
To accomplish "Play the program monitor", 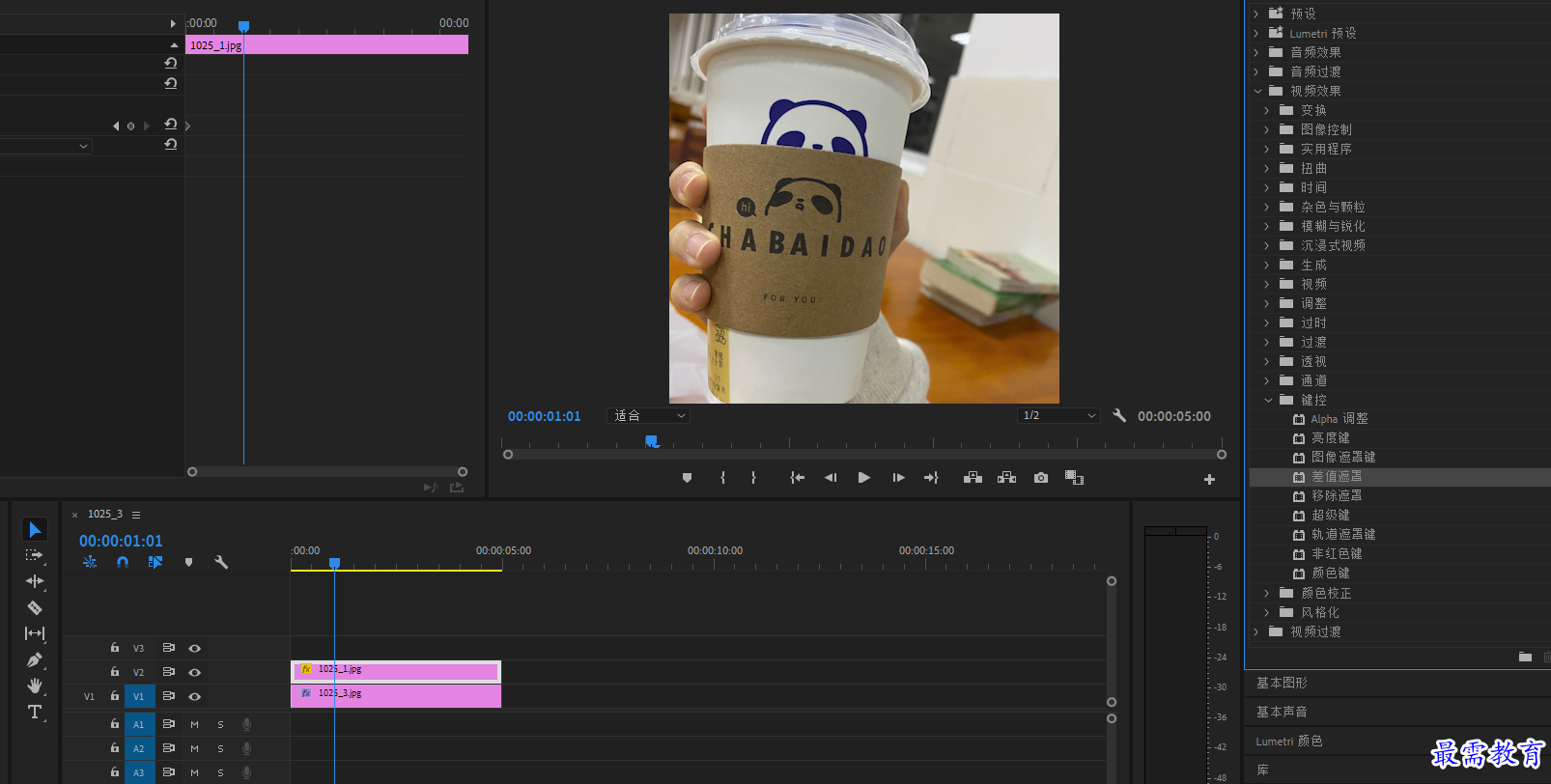I will 864,478.
